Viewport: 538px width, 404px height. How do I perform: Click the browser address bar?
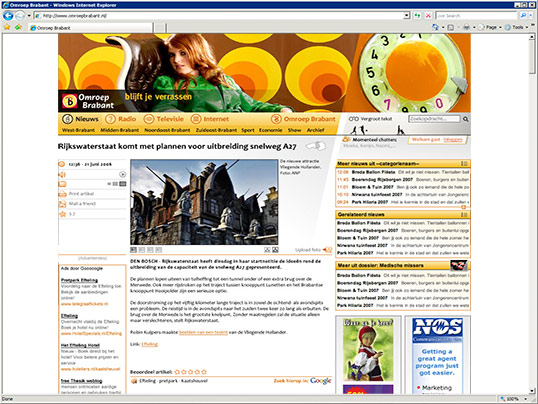click(220, 15)
